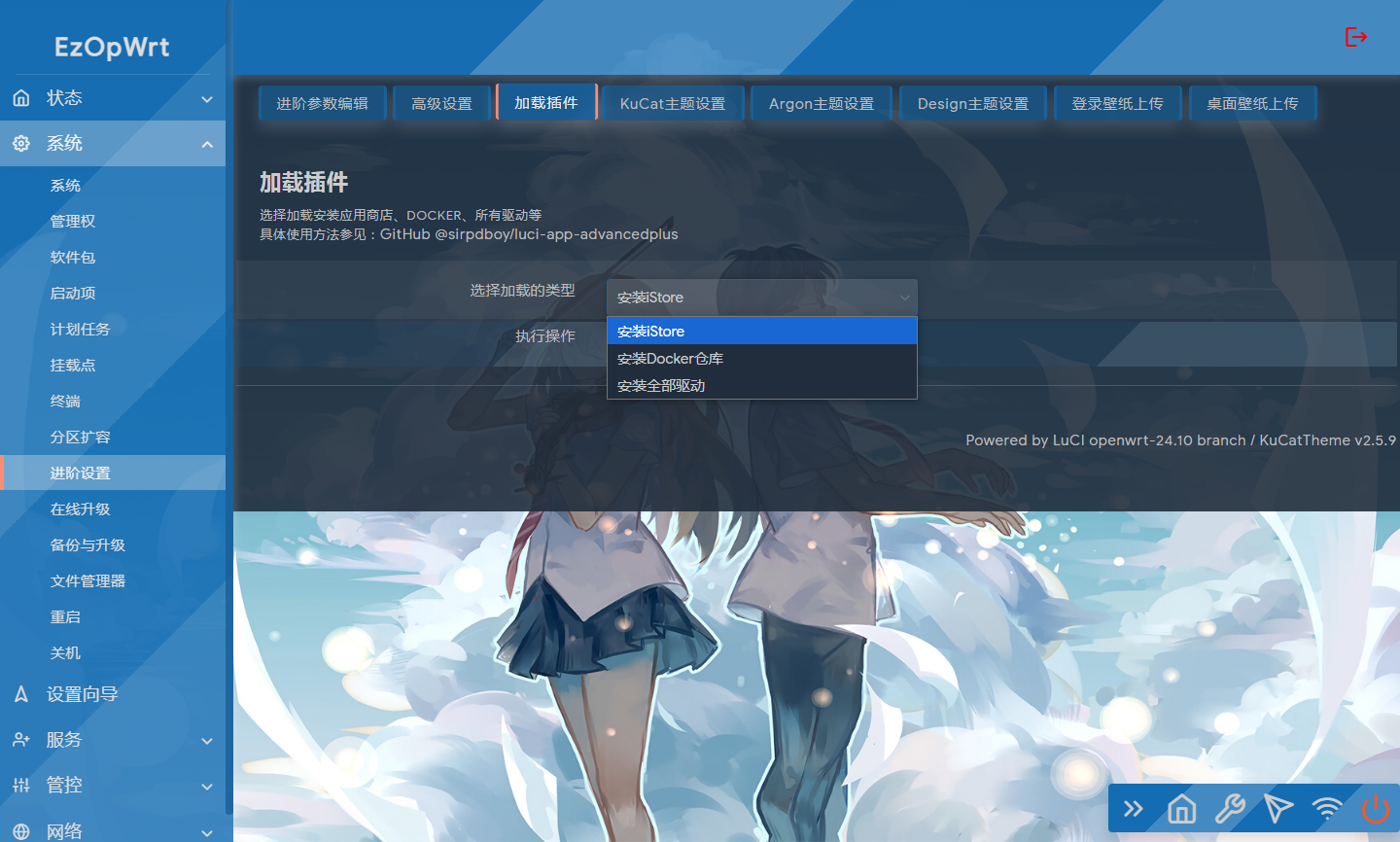Image resolution: width=1400 pixels, height=842 pixels.
Task: Switch to 进阶参数编辑 tab
Action: tap(323, 103)
